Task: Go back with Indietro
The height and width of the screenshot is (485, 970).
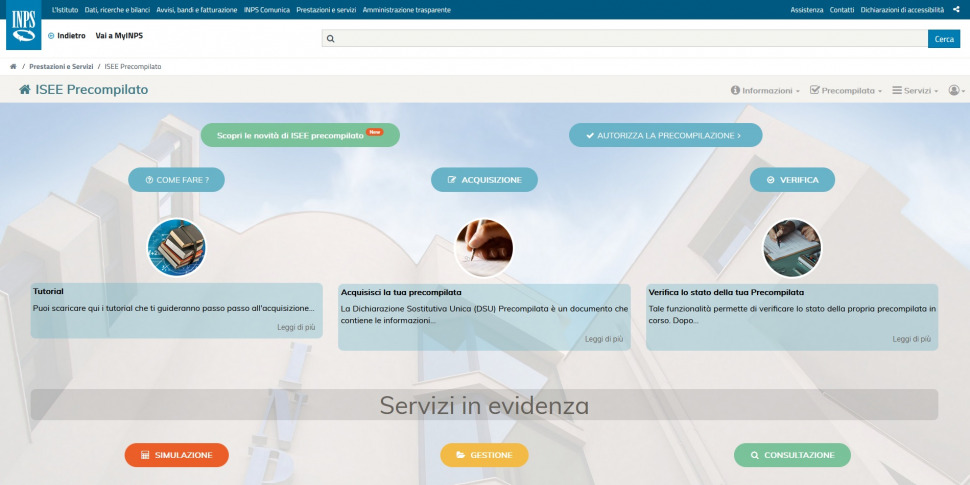Action: click(x=66, y=36)
